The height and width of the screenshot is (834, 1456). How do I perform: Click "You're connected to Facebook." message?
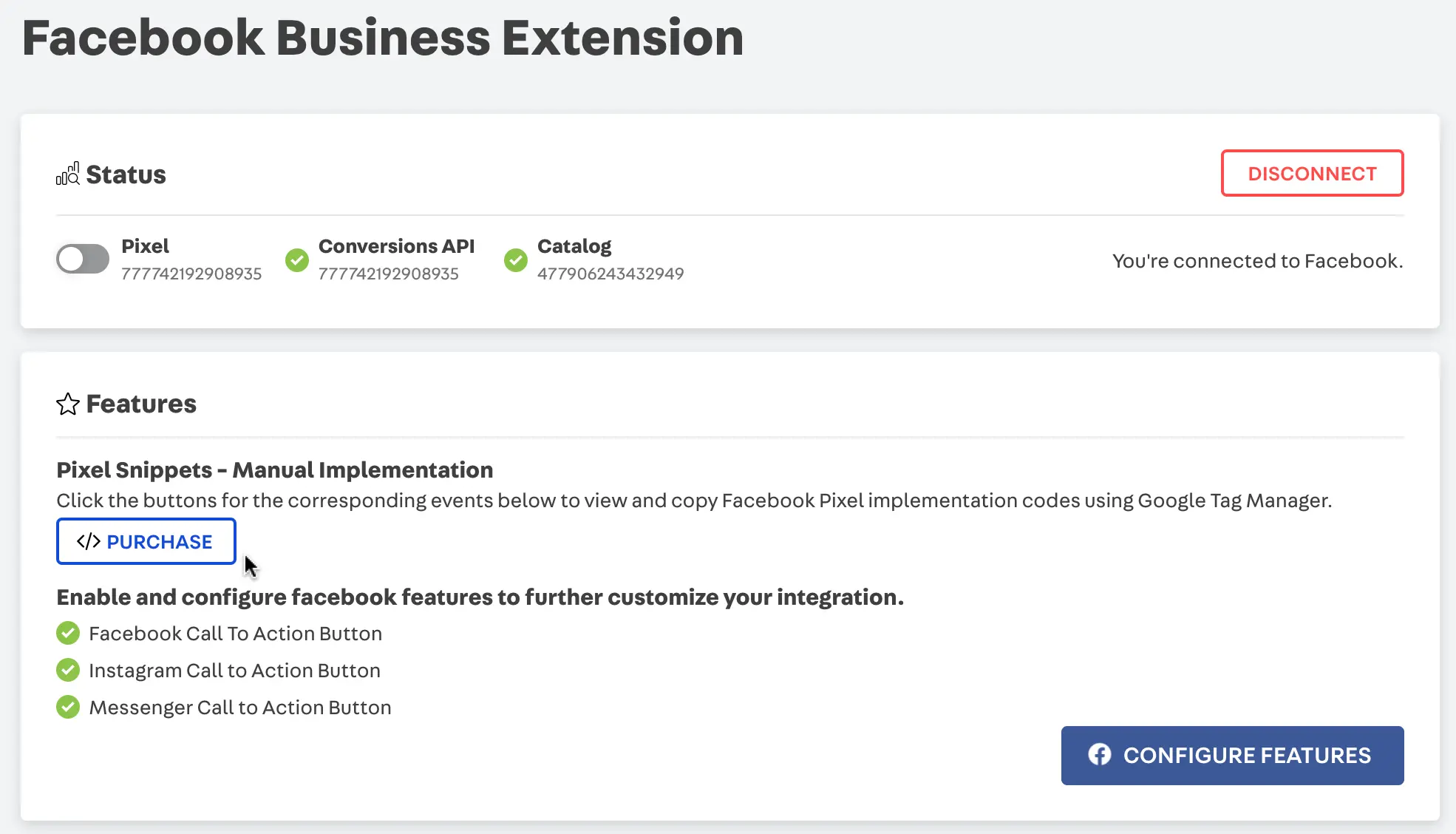(1257, 261)
